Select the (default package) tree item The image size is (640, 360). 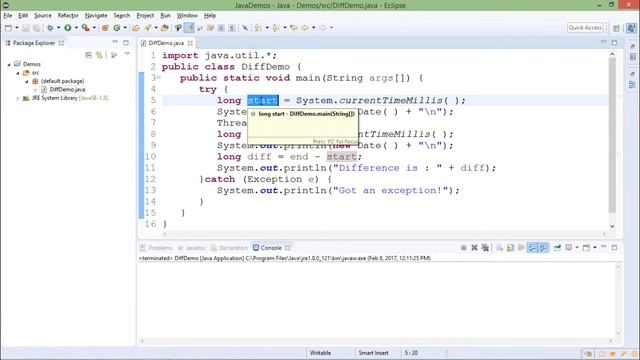click(58, 81)
